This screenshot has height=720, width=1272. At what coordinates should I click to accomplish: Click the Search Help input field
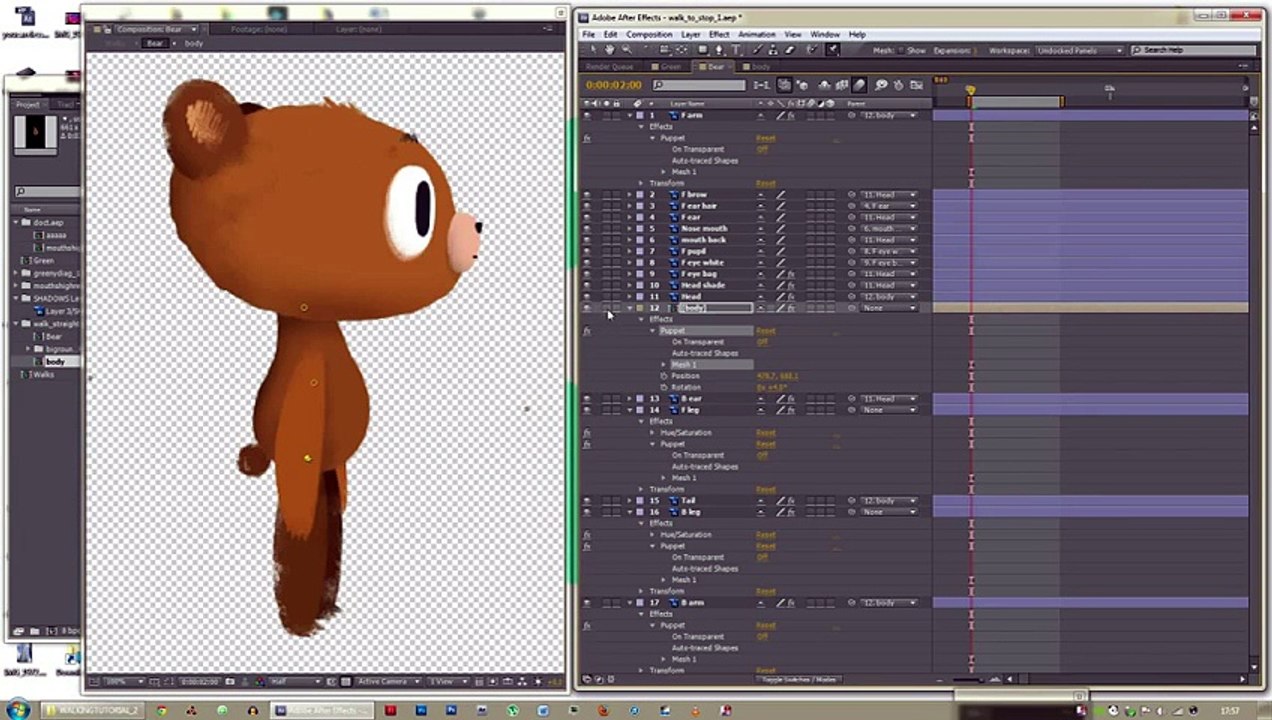point(1194,50)
